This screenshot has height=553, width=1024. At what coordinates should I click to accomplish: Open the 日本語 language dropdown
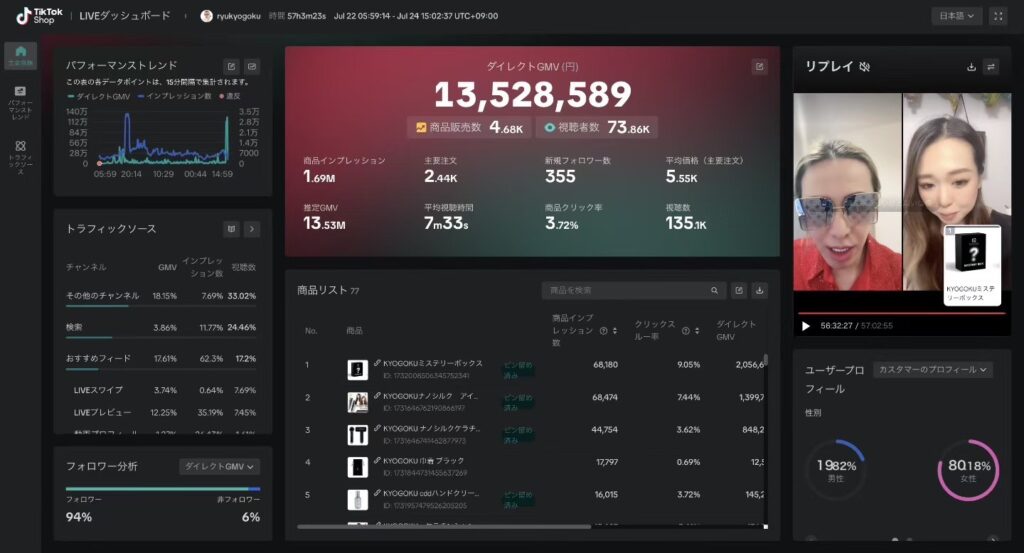point(957,16)
